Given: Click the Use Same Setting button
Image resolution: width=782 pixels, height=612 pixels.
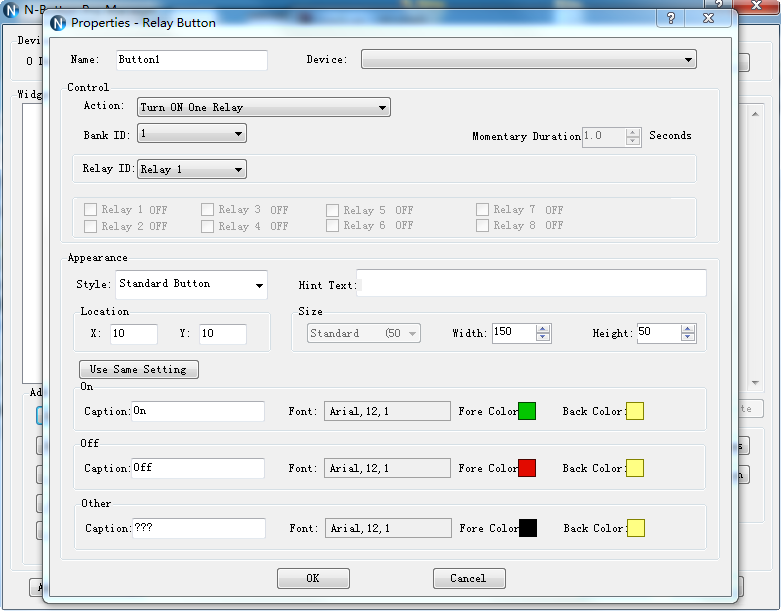Looking at the screenshot, I should (x=139, y=369).
